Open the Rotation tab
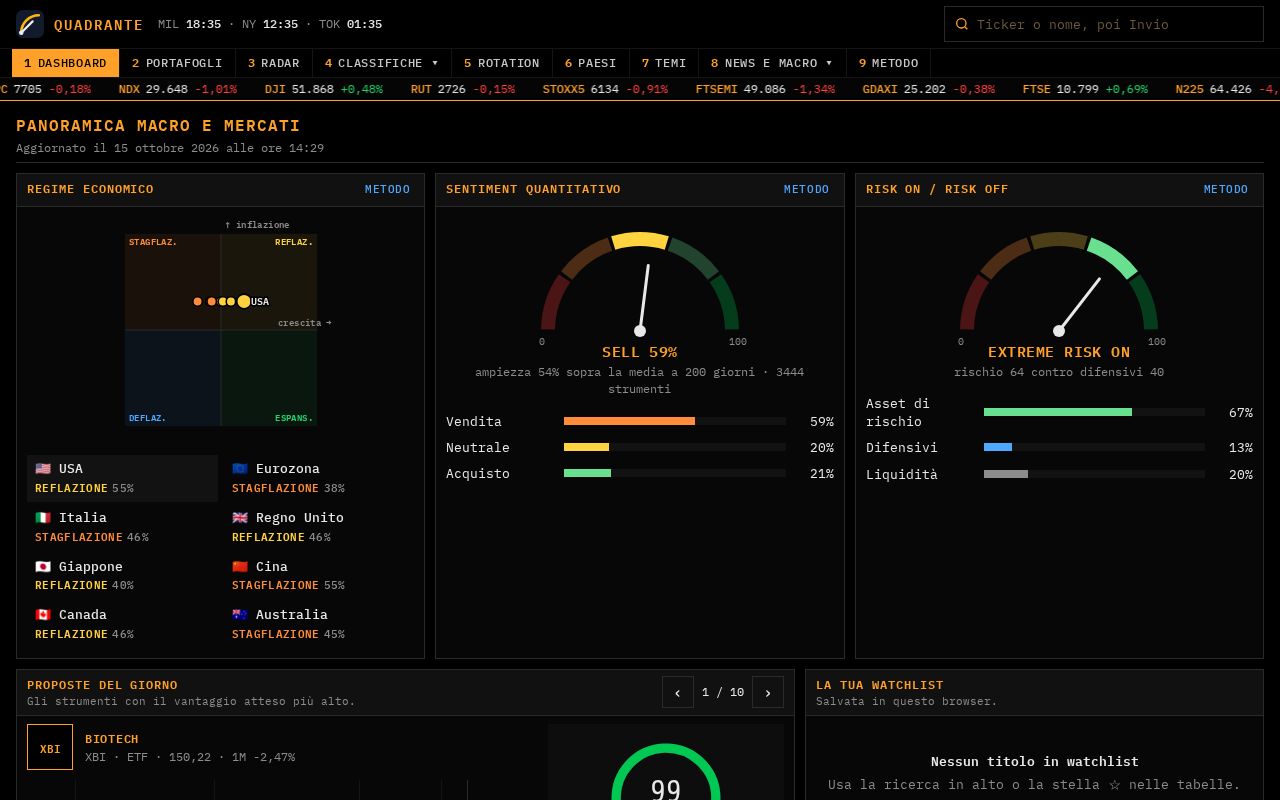 502,63
